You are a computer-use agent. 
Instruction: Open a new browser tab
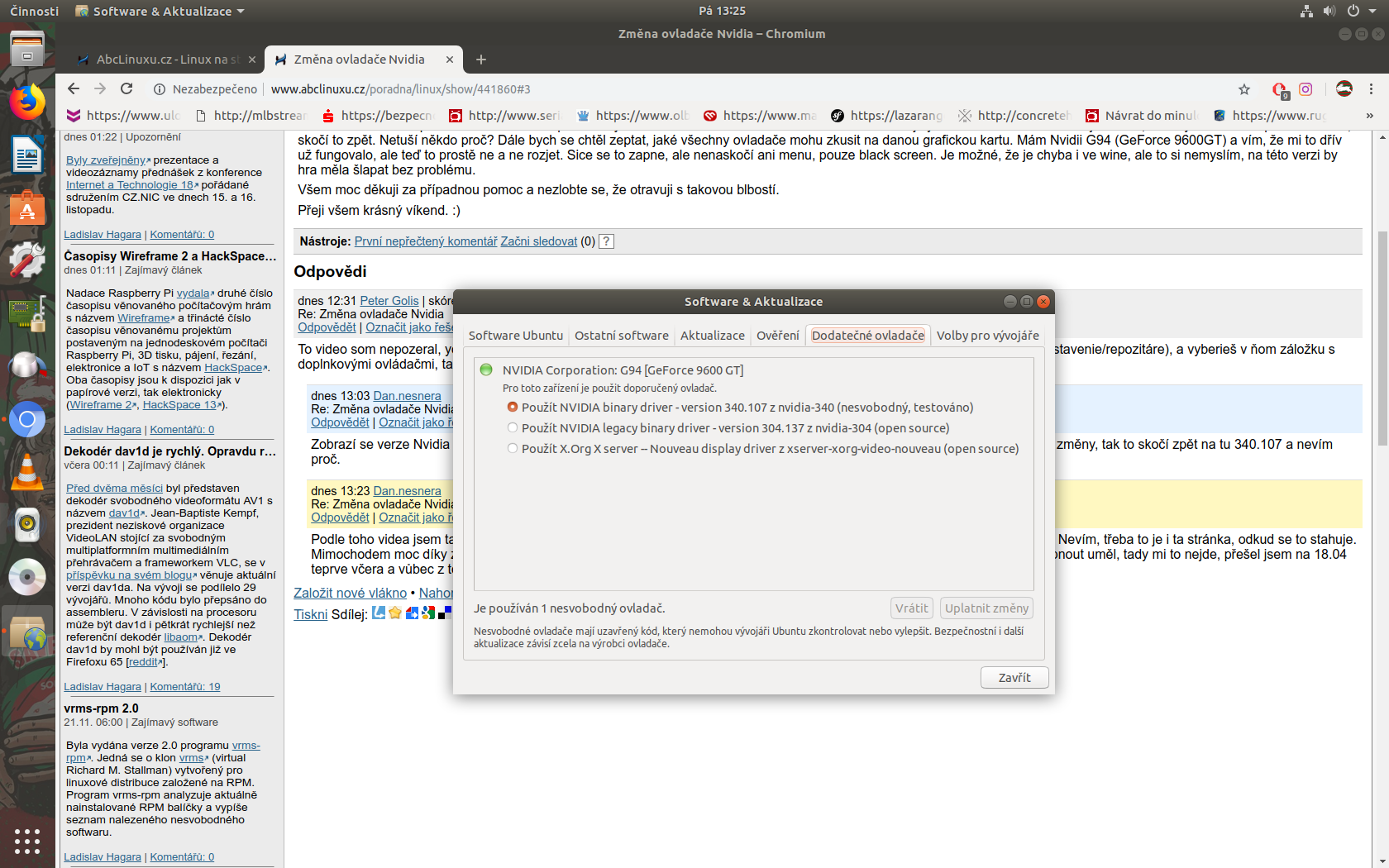click(481, 60)
